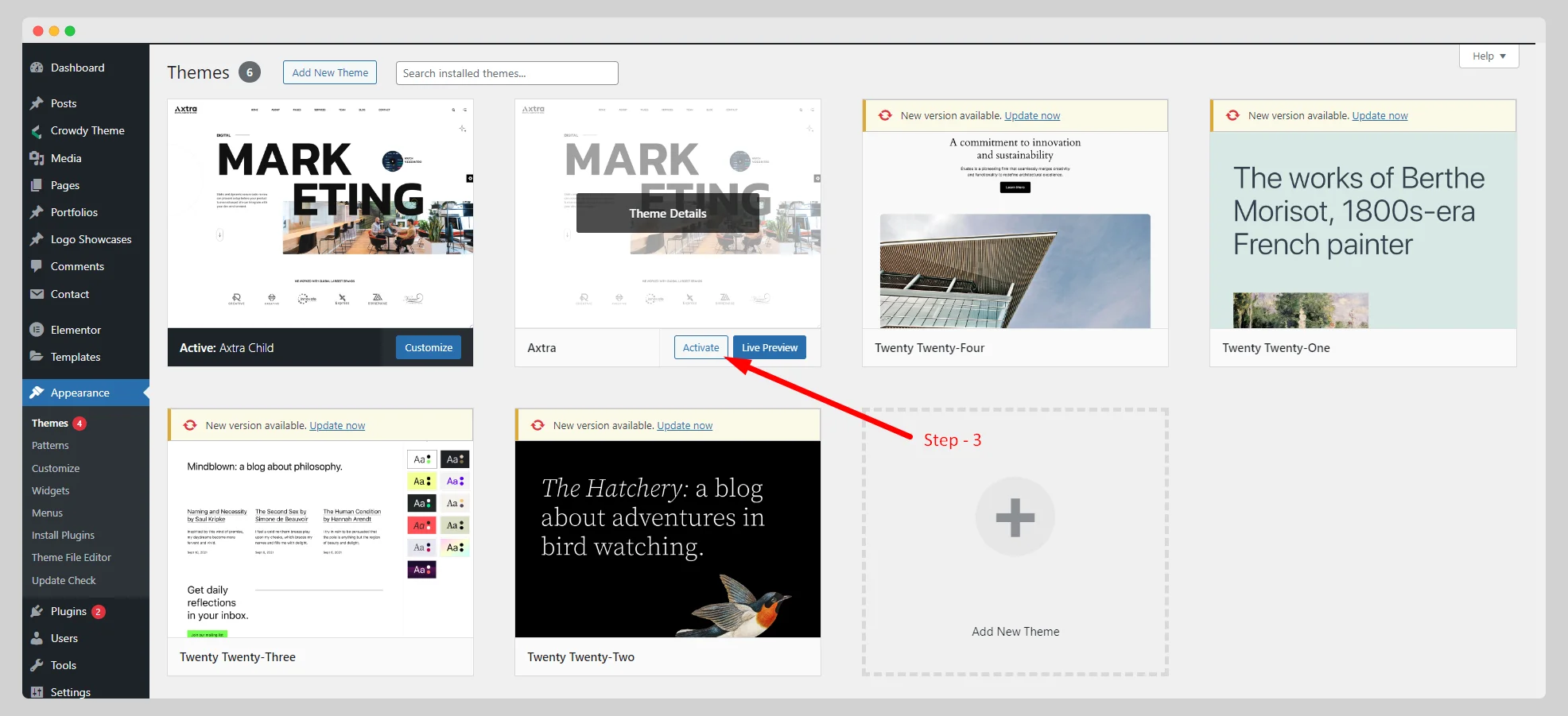1568x716 pixels.
Task: Open the Themes submenu item
Action: click(50, 424)
